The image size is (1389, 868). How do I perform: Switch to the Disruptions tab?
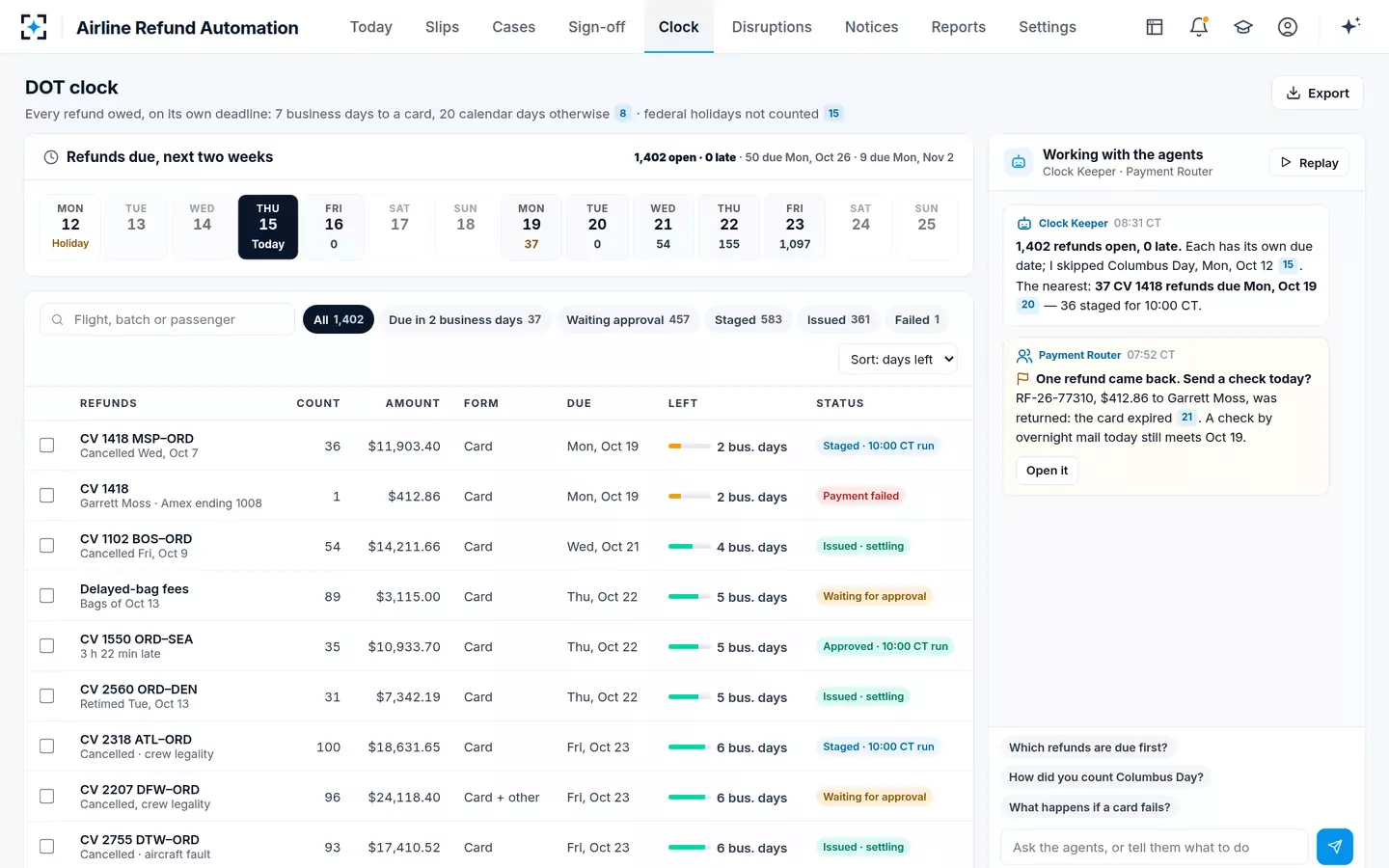pyautogui.click(x=772, y=27)
